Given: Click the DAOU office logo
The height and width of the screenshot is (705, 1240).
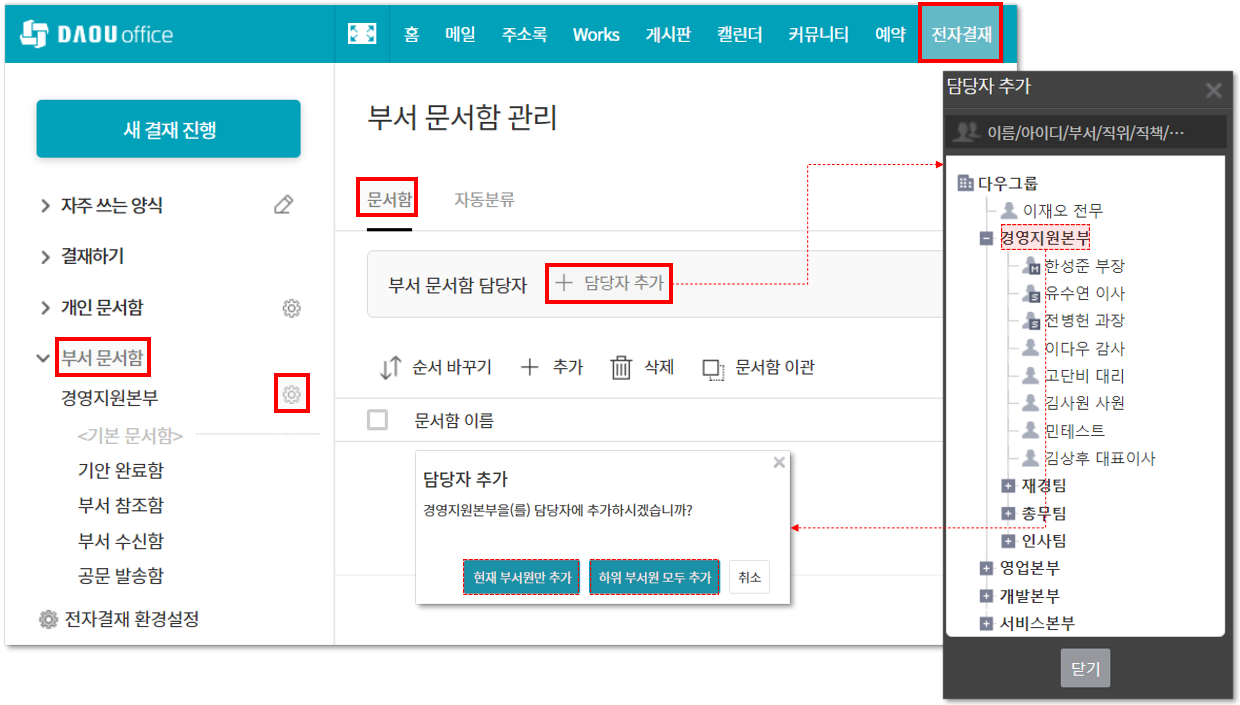Looking at the screenshot, I should 96,34.
